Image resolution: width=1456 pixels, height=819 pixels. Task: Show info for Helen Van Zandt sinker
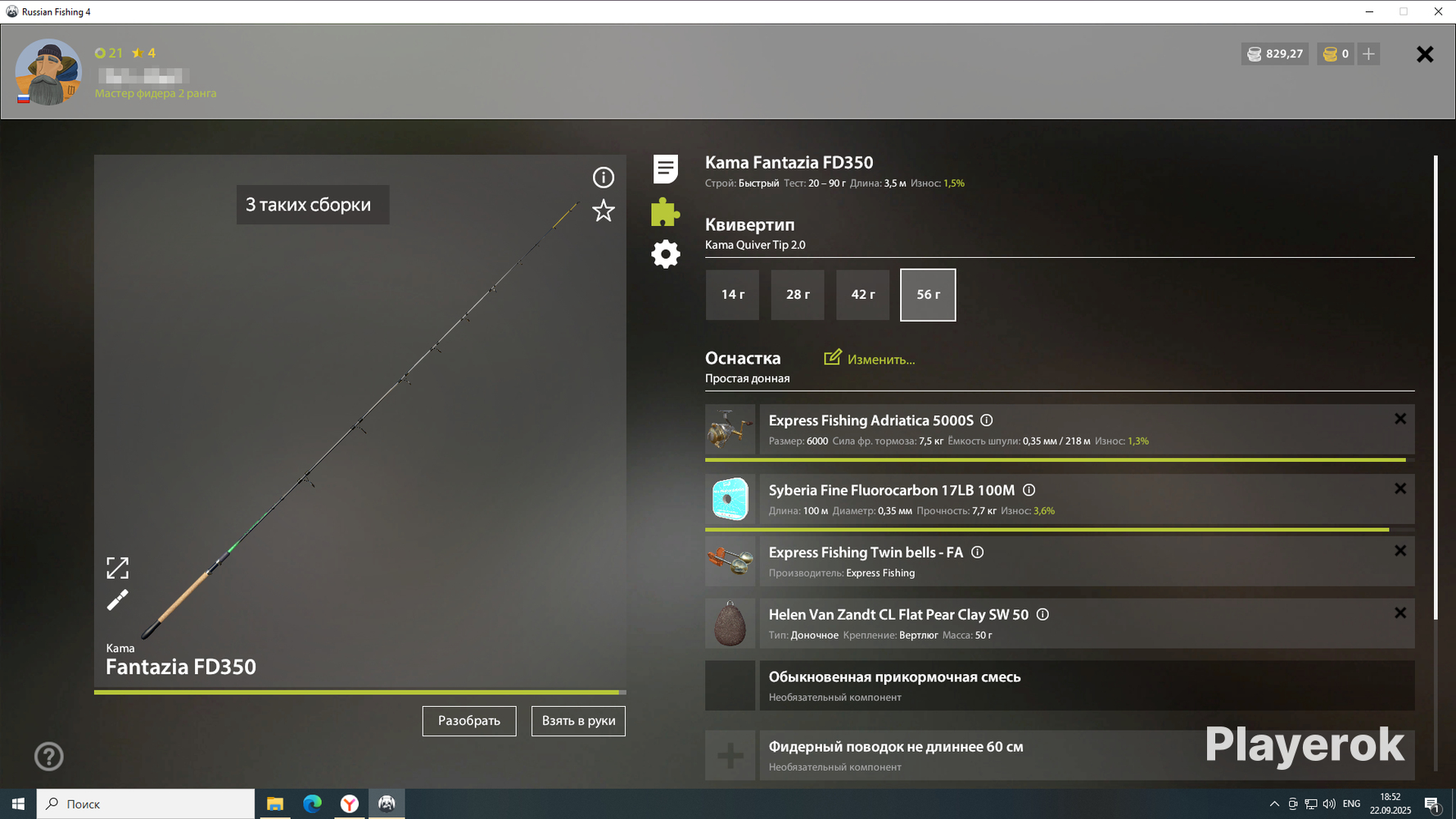pos(1042,614)
